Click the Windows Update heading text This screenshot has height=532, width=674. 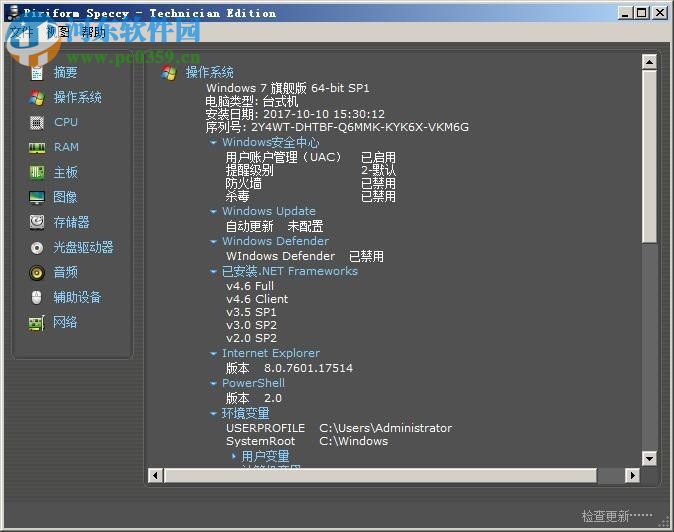click(x=269, y=211)
